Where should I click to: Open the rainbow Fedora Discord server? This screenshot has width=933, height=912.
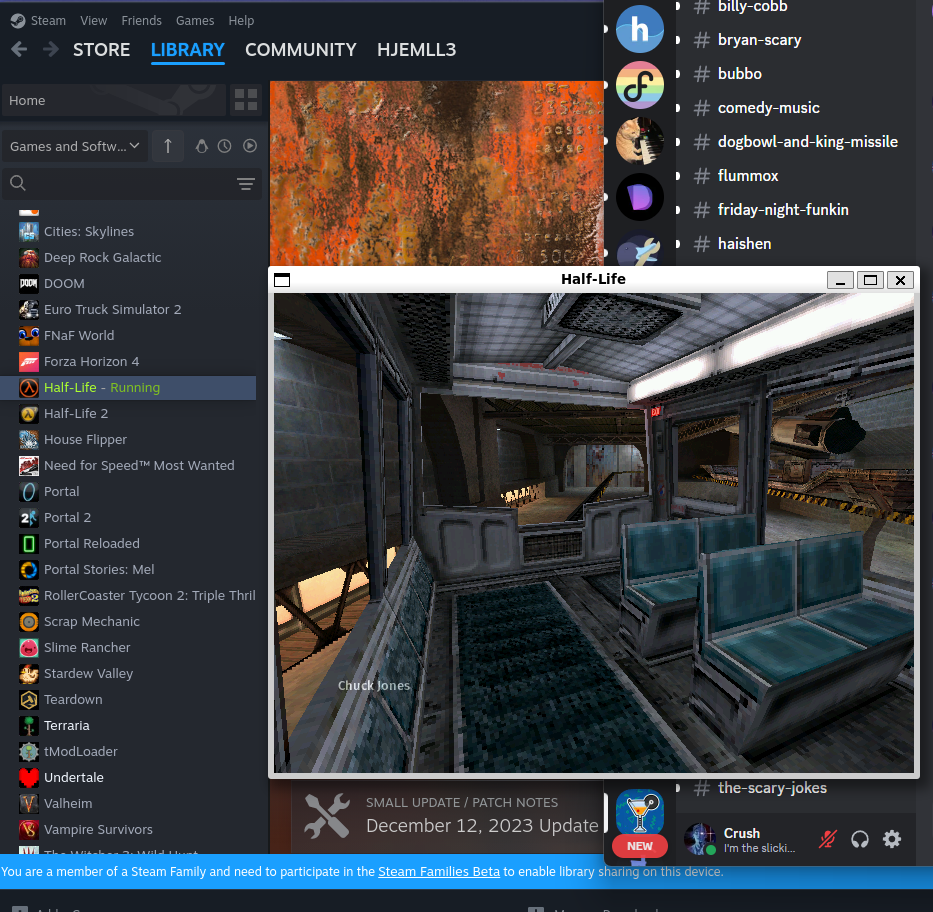[x=640, y=85]
